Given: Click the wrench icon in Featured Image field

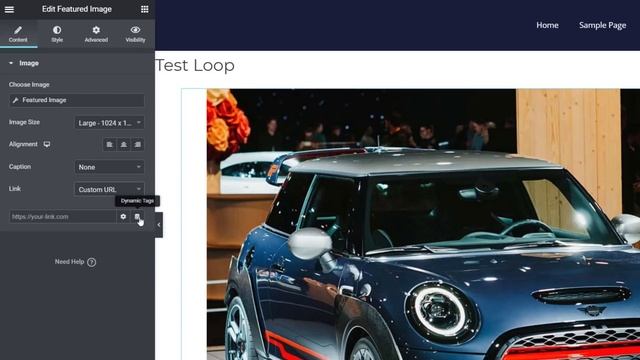Looking at the screenshot, I should (x=16, y=100).
